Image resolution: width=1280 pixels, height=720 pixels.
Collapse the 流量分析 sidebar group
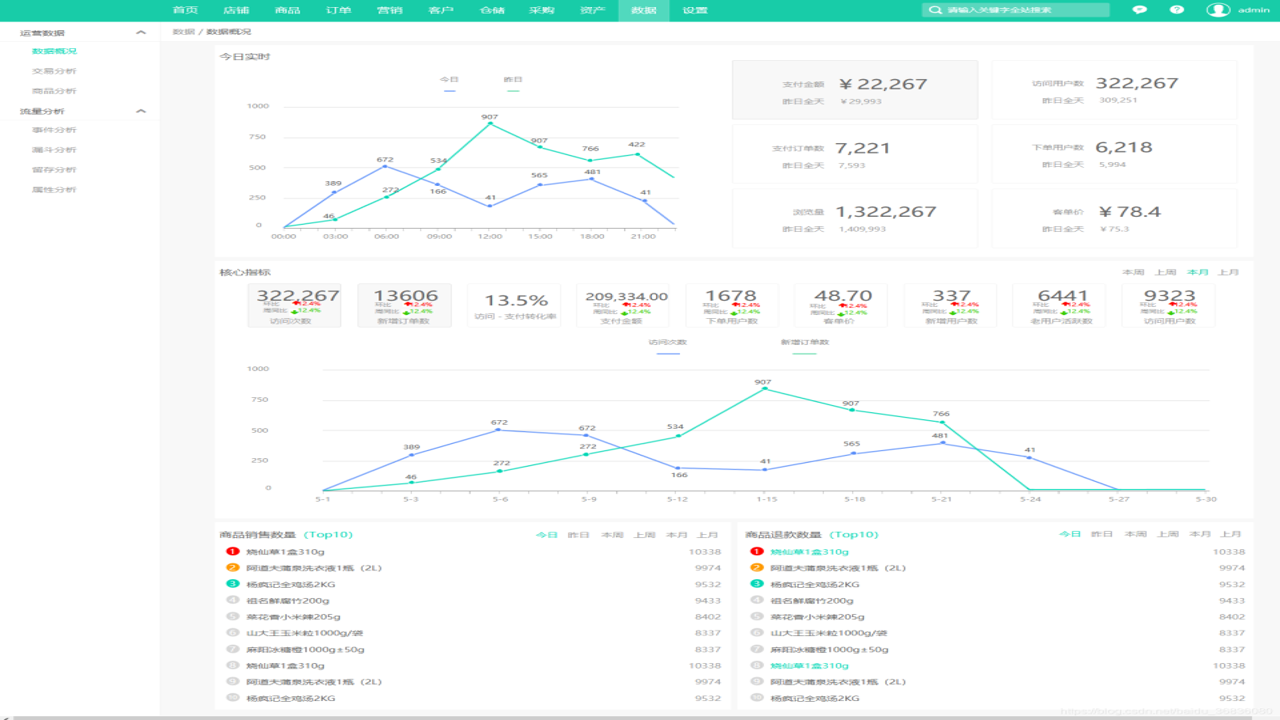pyautogui.click(x=141, y=111)
